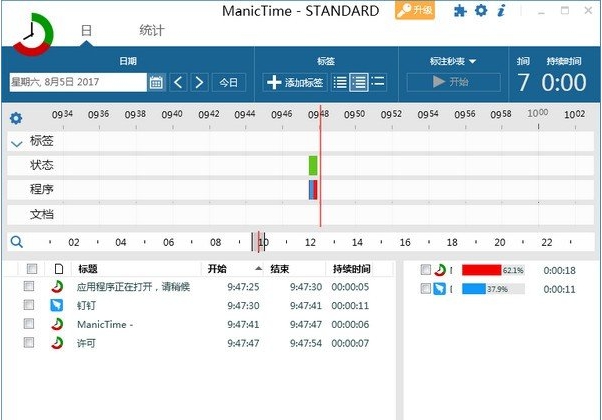This screenshot has height=420, width=602.
Task: Click the day-range slider handle near 10
Action: coord(258,242)
